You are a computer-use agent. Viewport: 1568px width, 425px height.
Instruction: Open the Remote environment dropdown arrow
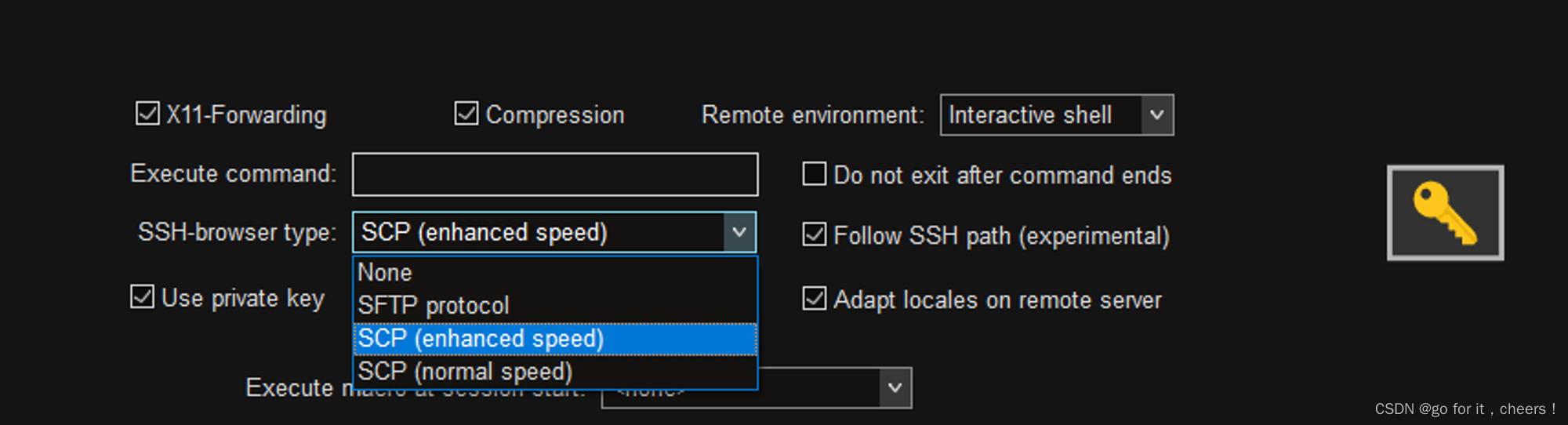[x=1156, y=115]
